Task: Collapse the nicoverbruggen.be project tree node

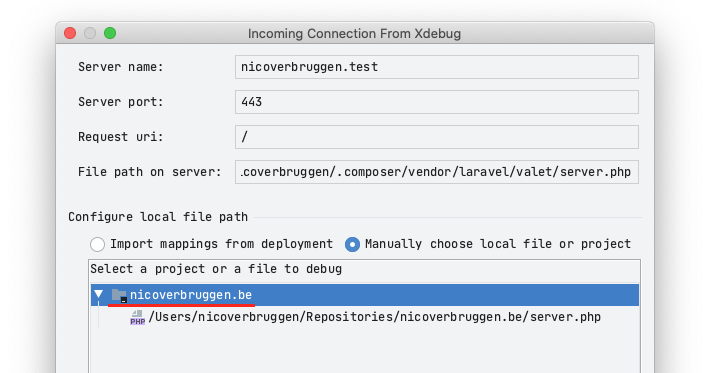Action: pyautogui.click(x=99, y=295)
